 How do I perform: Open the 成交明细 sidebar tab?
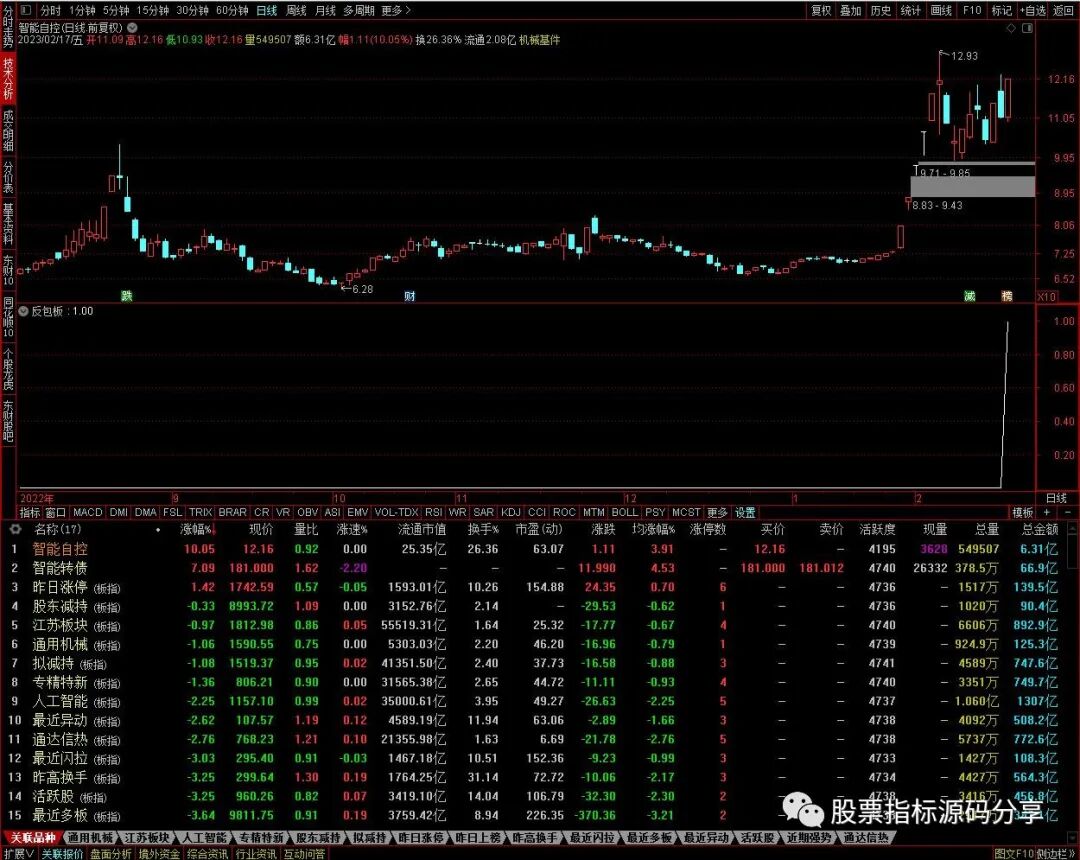[x=8, y=130]
